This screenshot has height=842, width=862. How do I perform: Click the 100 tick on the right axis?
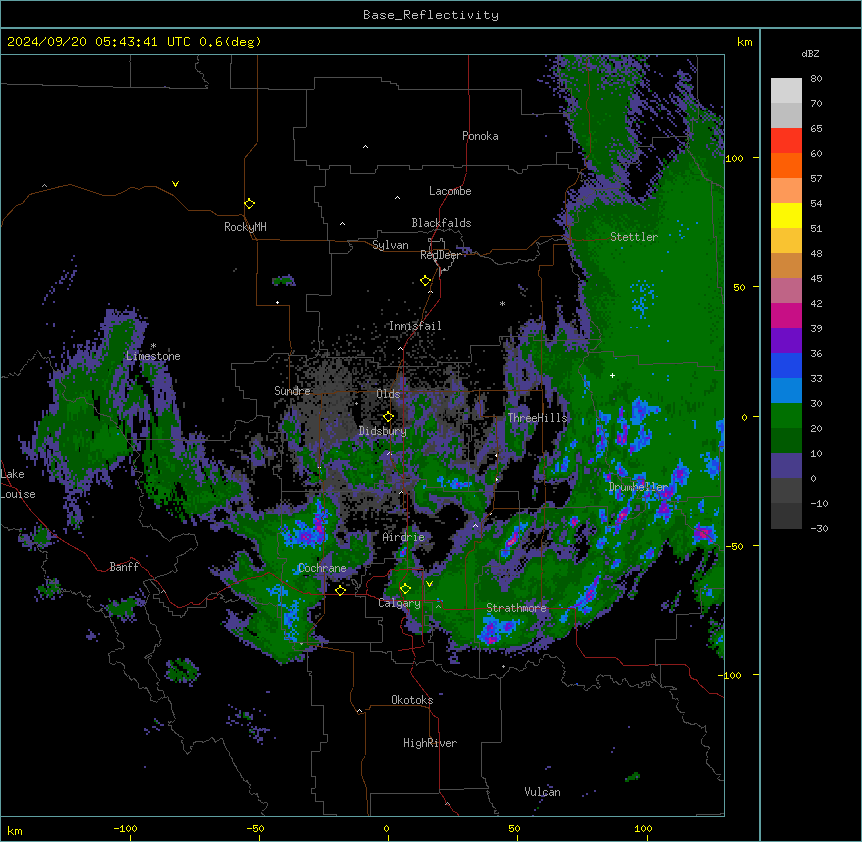734,158
